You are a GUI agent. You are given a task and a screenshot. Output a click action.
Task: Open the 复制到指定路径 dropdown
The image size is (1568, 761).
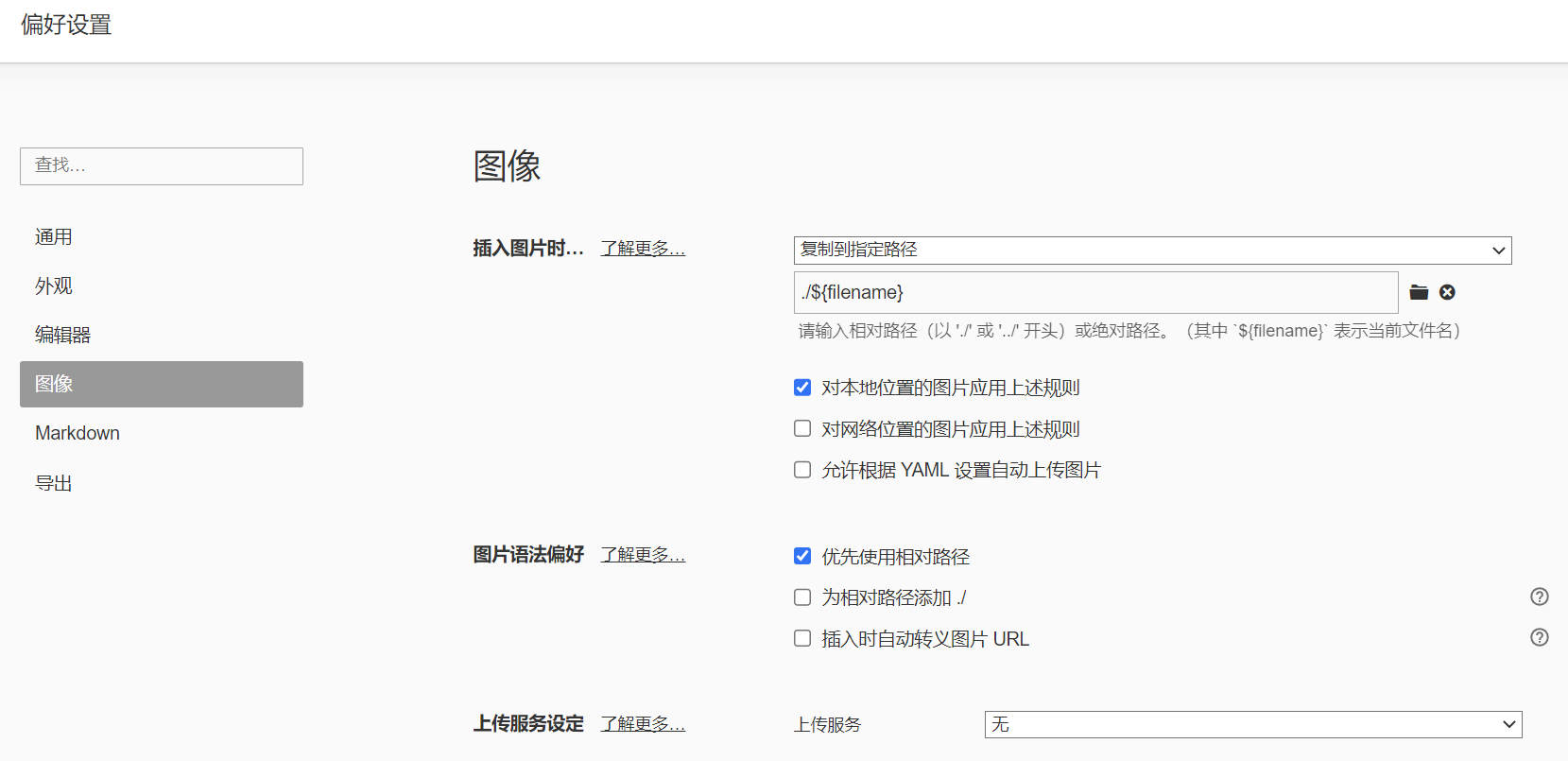click(x=1152, y=250)
